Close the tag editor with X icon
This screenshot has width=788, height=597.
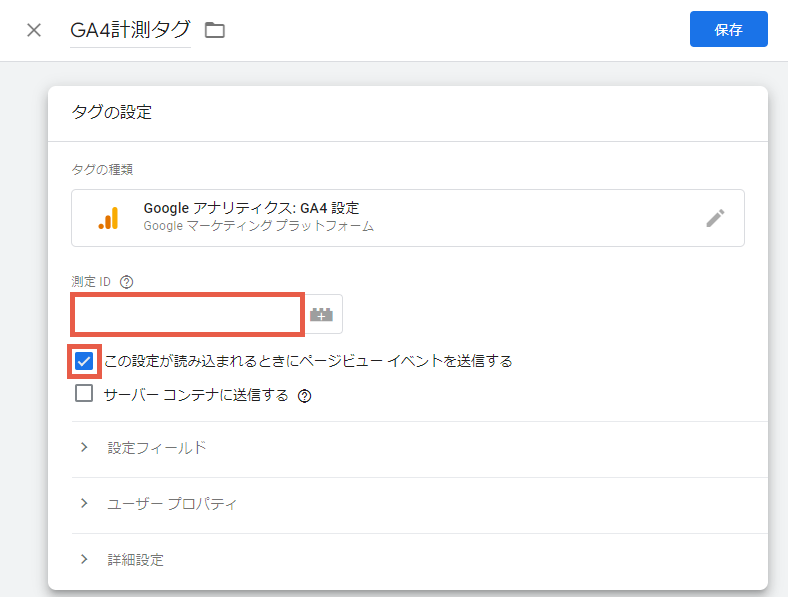(x=34, y=30)
